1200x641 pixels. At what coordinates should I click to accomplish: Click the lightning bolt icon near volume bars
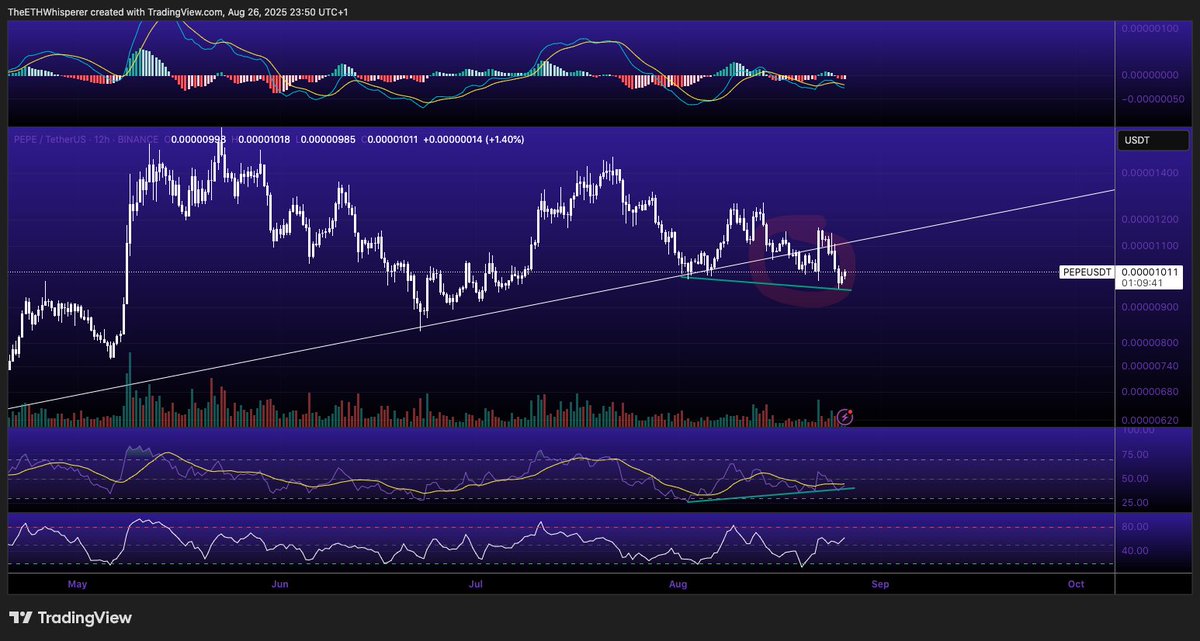[x=845, y=416]
